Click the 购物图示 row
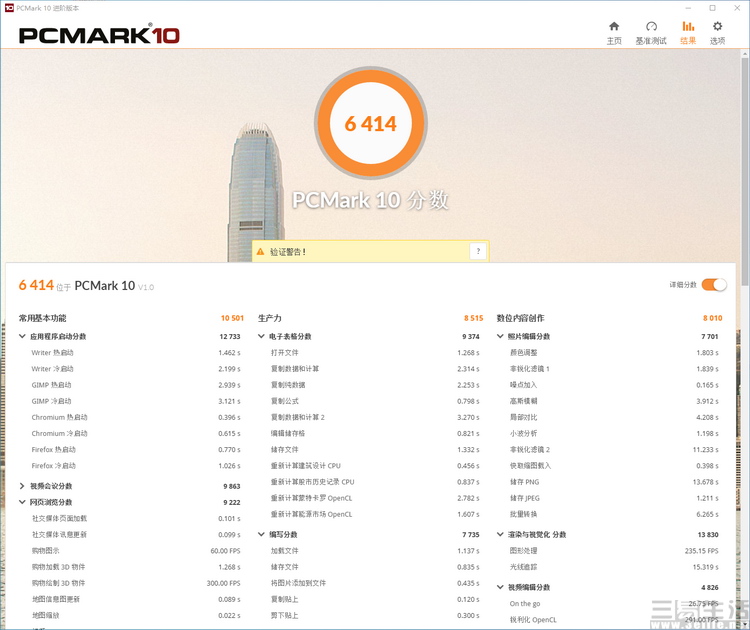The width and height of the screenshot is (750, 630). (136, 551)
